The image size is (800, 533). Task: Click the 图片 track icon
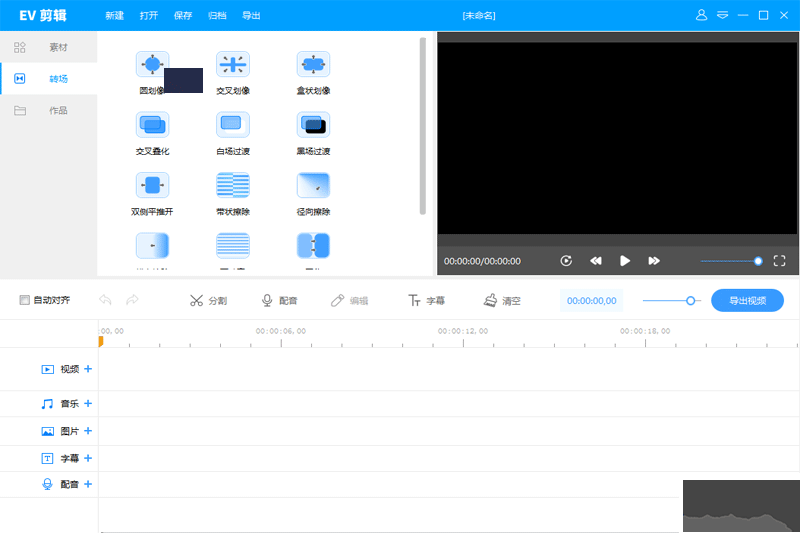(47, 432)
